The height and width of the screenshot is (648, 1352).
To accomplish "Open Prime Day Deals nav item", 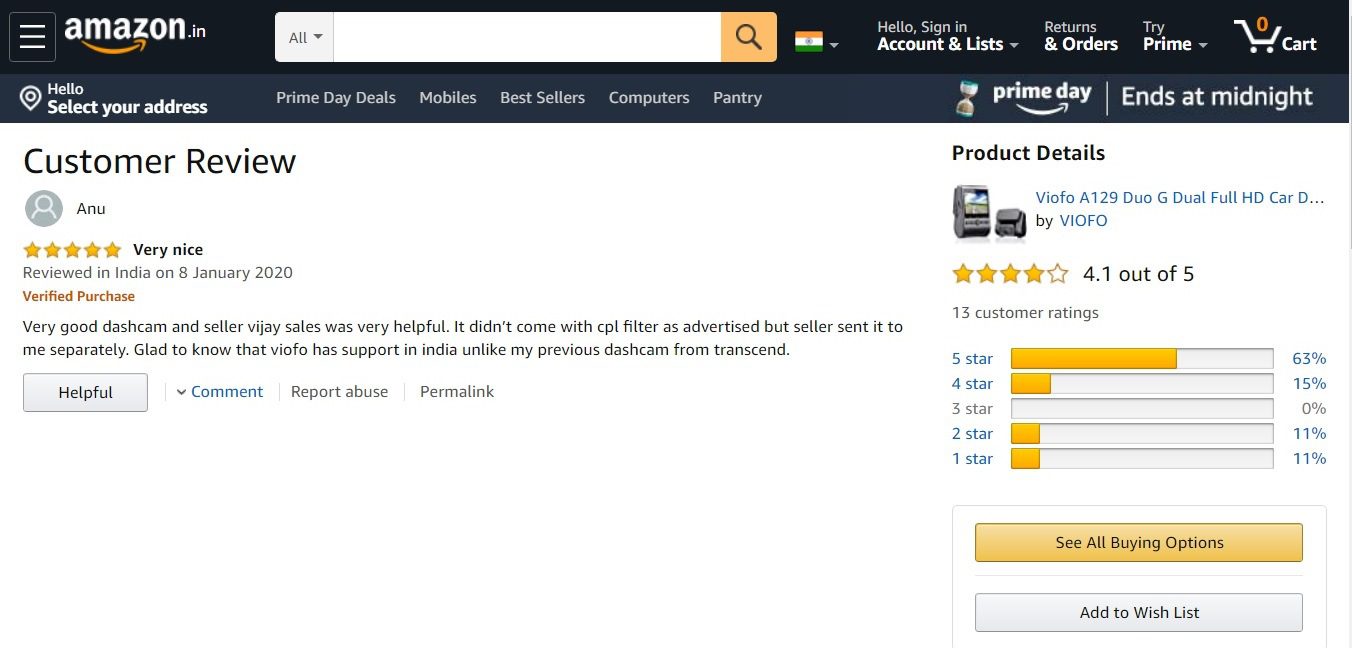I will 336,98.
